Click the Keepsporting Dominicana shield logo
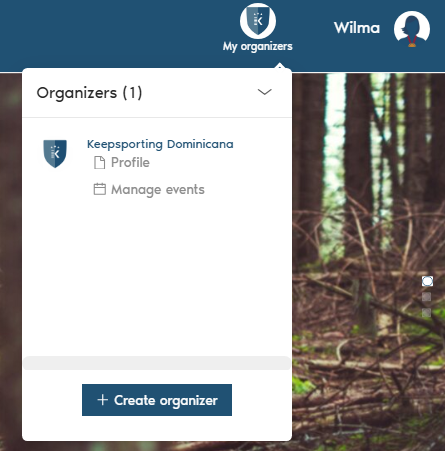Image resolution: width=445 pixels, height=451 pixels. click(x=55, y=154)
